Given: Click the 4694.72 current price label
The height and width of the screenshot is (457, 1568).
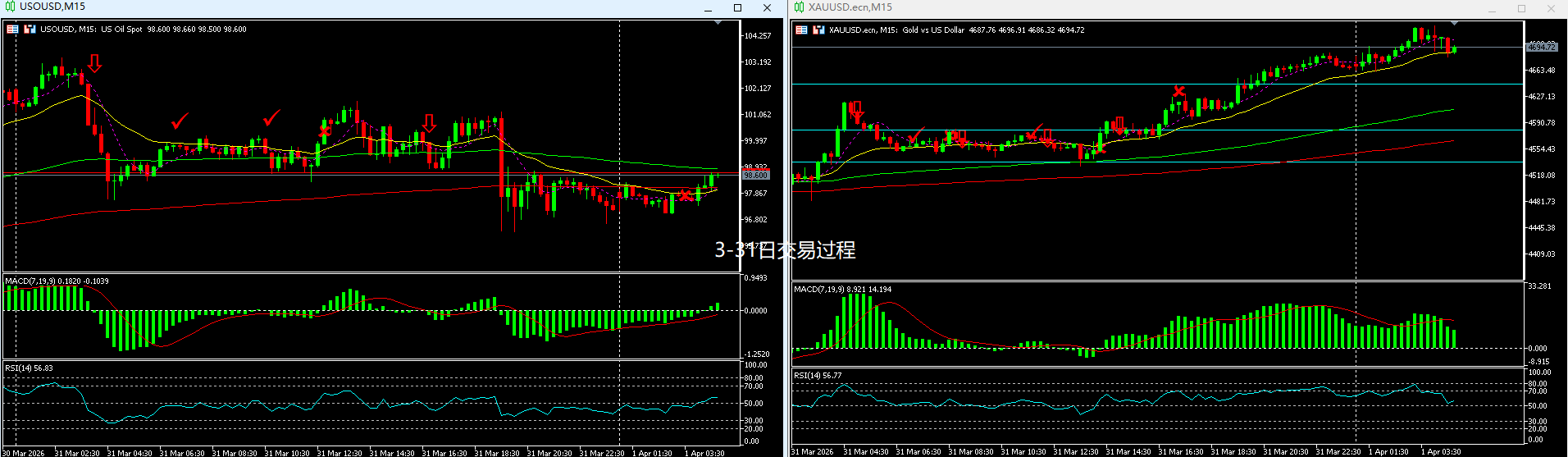Looking at the screenshot, I should click(x=1541, y=47).
